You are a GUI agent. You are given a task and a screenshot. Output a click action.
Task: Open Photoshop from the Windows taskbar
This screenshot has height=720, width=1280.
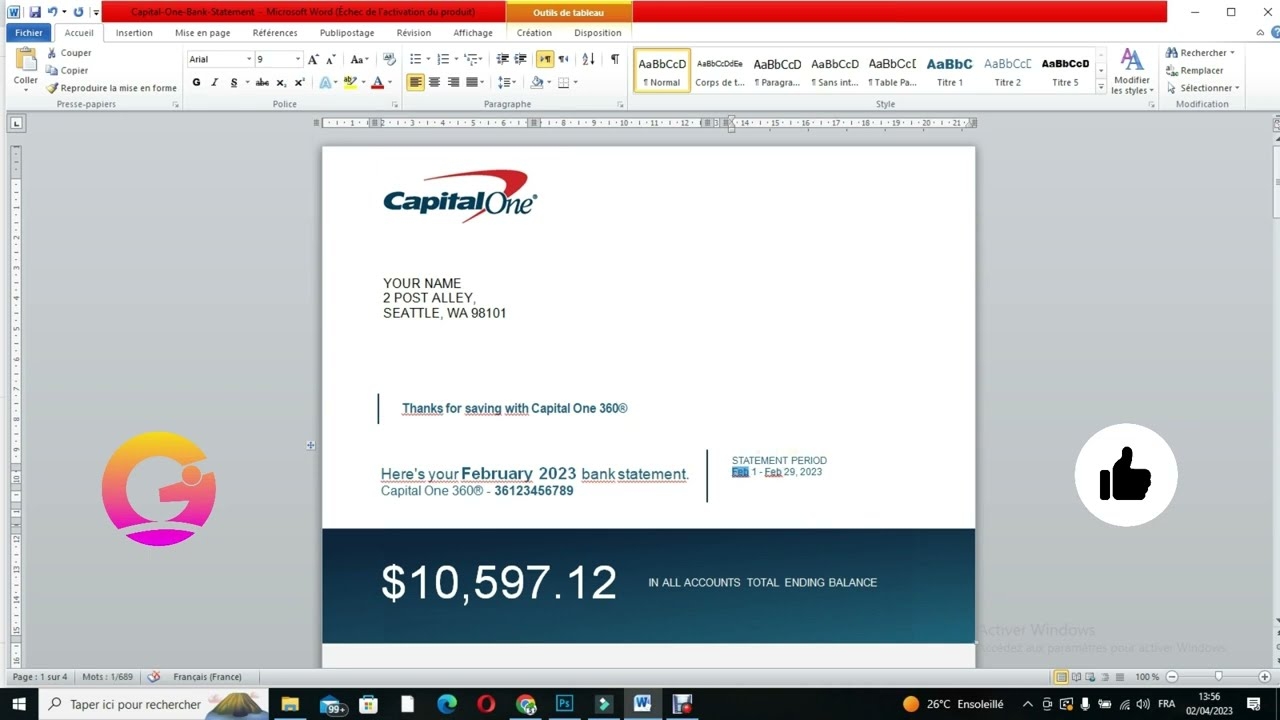coord(564,704)
